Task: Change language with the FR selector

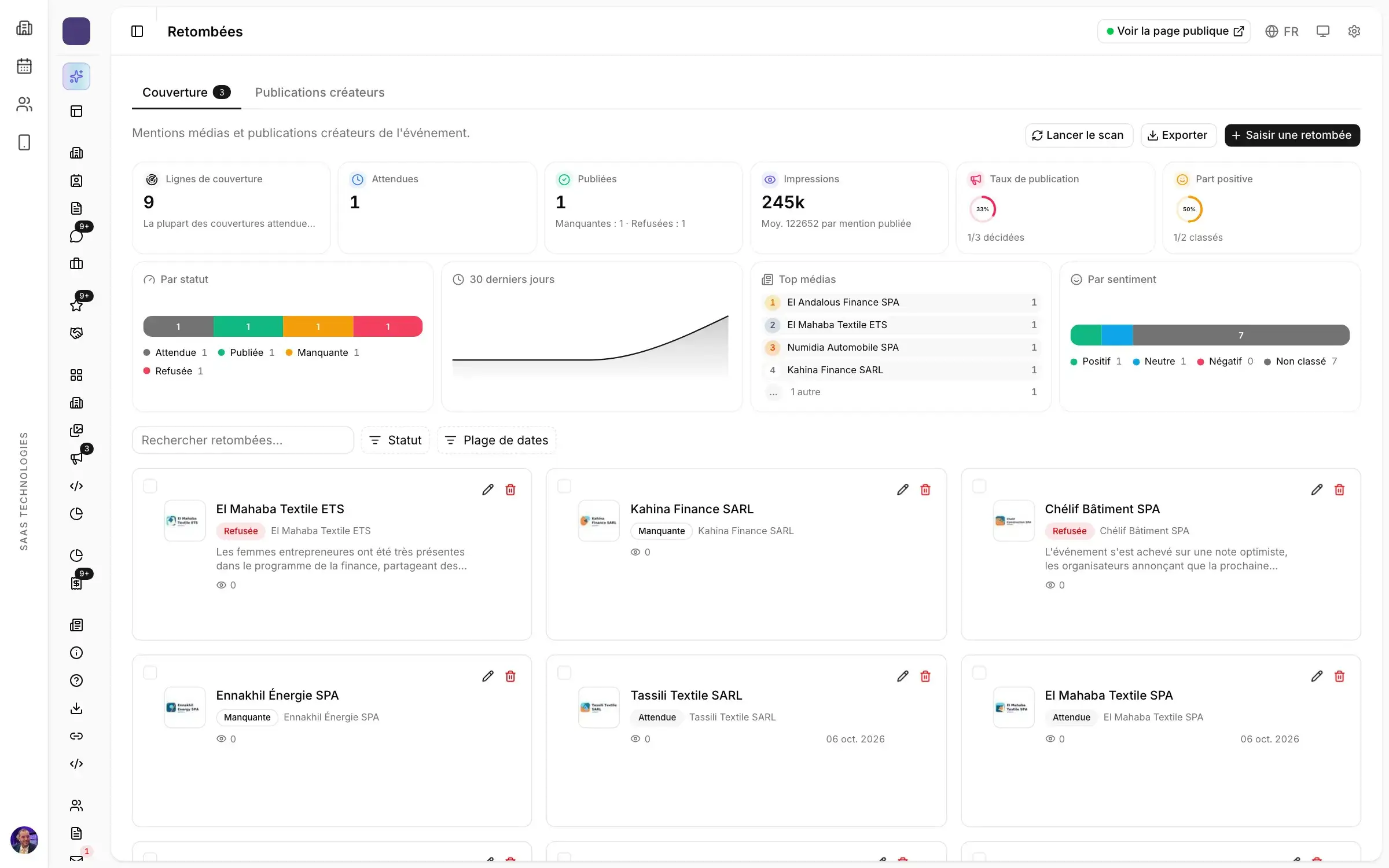Action: click(x=1281, y=31)
